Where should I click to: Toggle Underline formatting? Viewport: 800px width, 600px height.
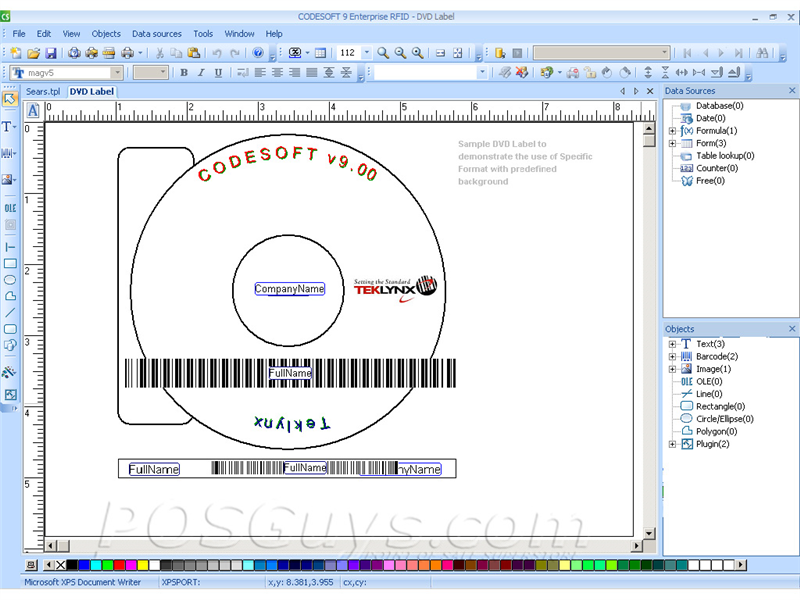click(218, 73)
